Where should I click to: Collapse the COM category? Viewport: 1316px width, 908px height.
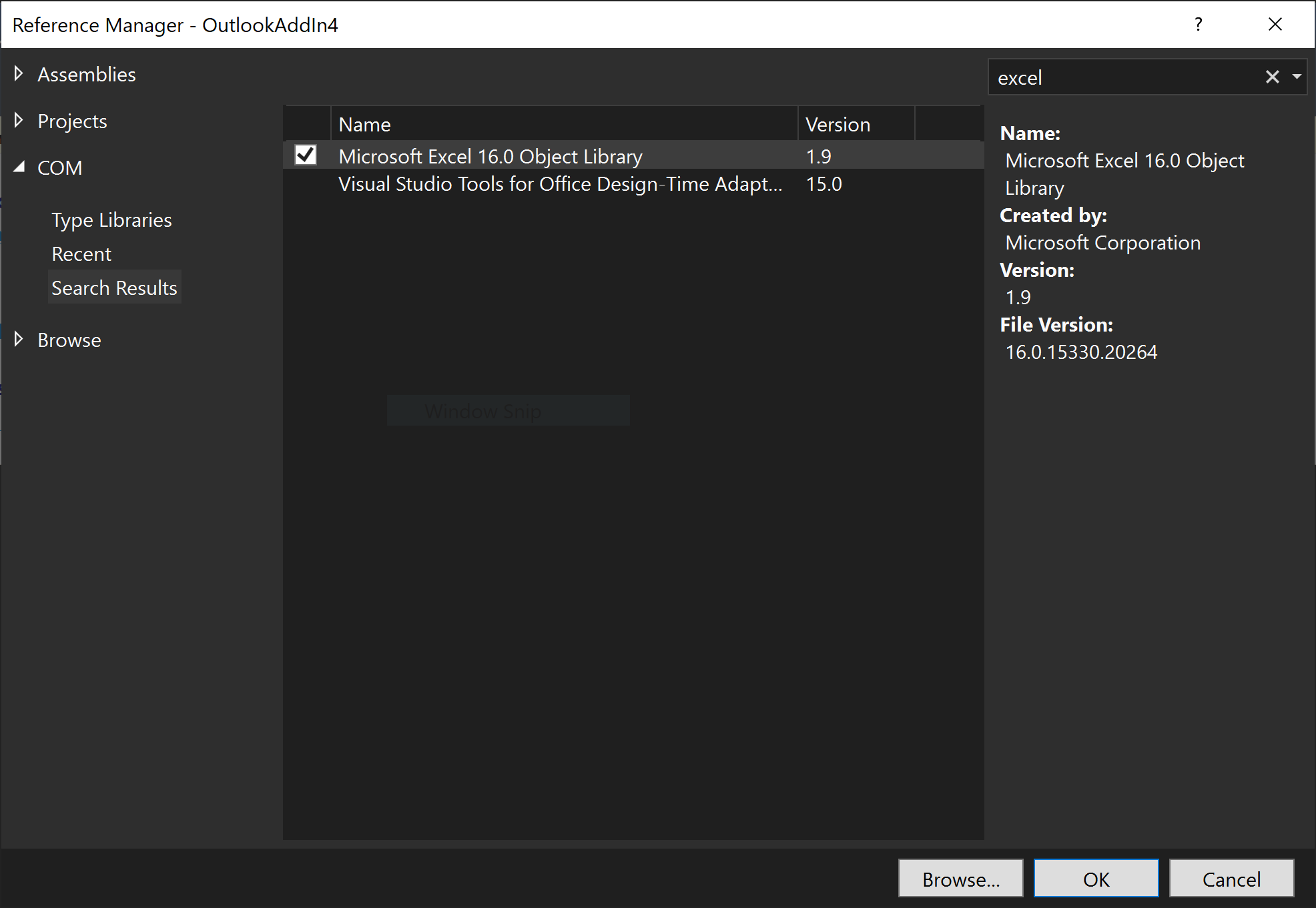[19, 167]
